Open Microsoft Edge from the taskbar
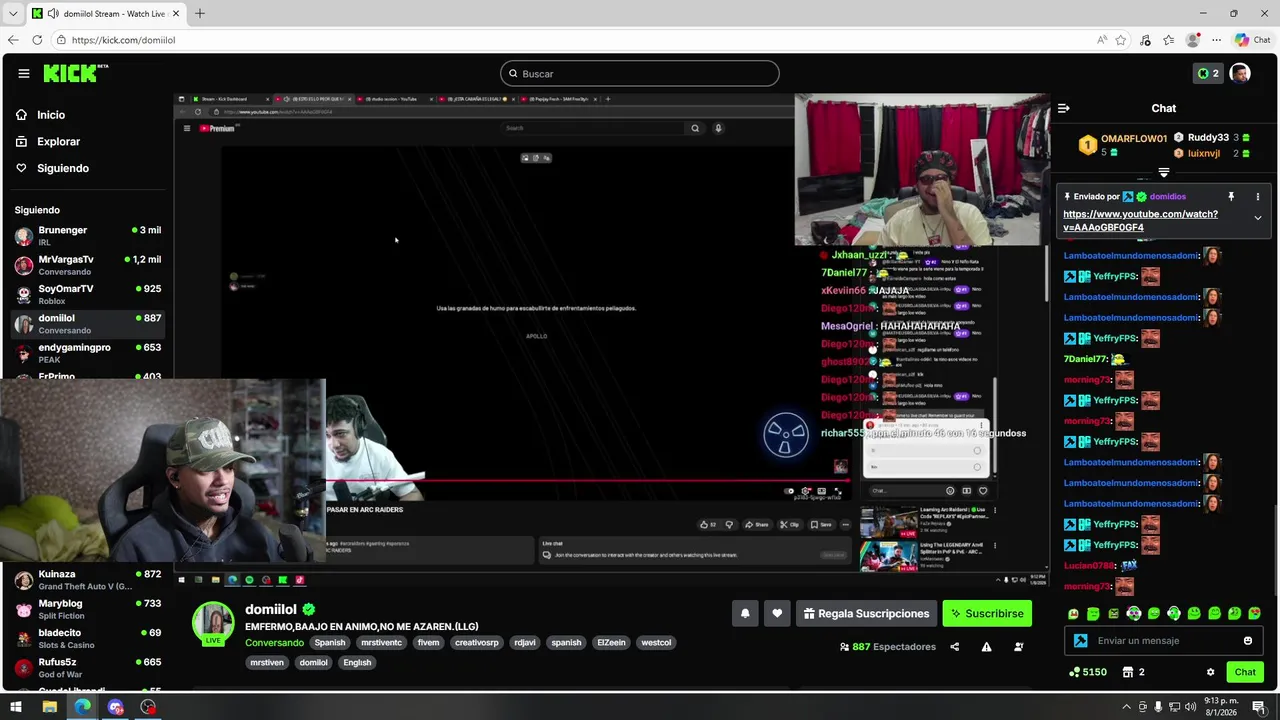 [x=82, y=707]
